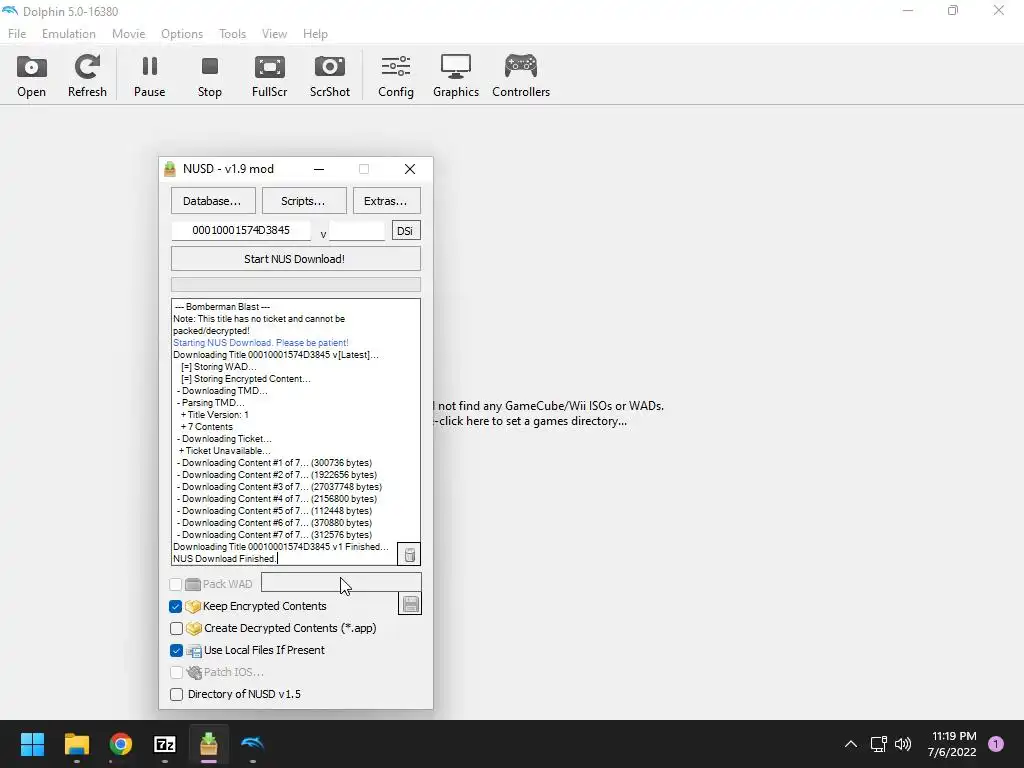Open the volume control in system tray
Image resolution: width=1024 pixels, height=768 pixels.
coord(903,744)
